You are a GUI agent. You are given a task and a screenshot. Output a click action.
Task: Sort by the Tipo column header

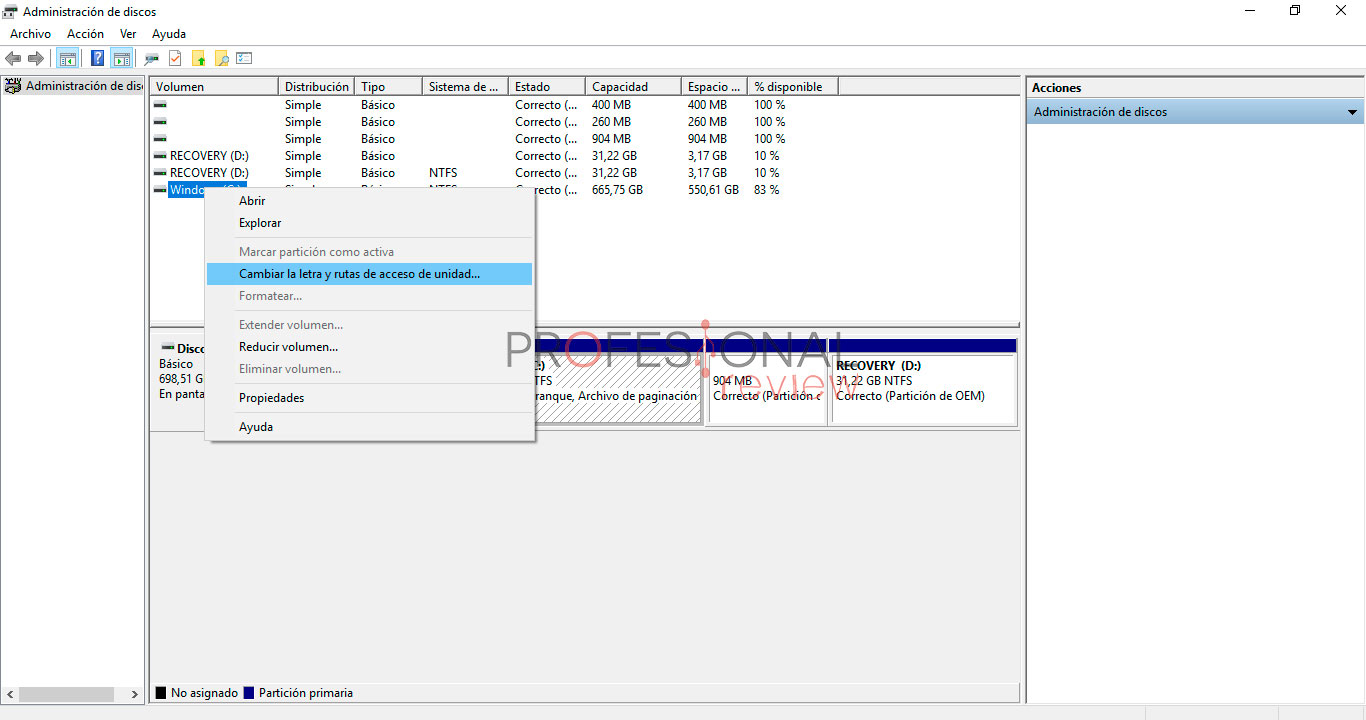pyautogui.click(x=388, y=87)
